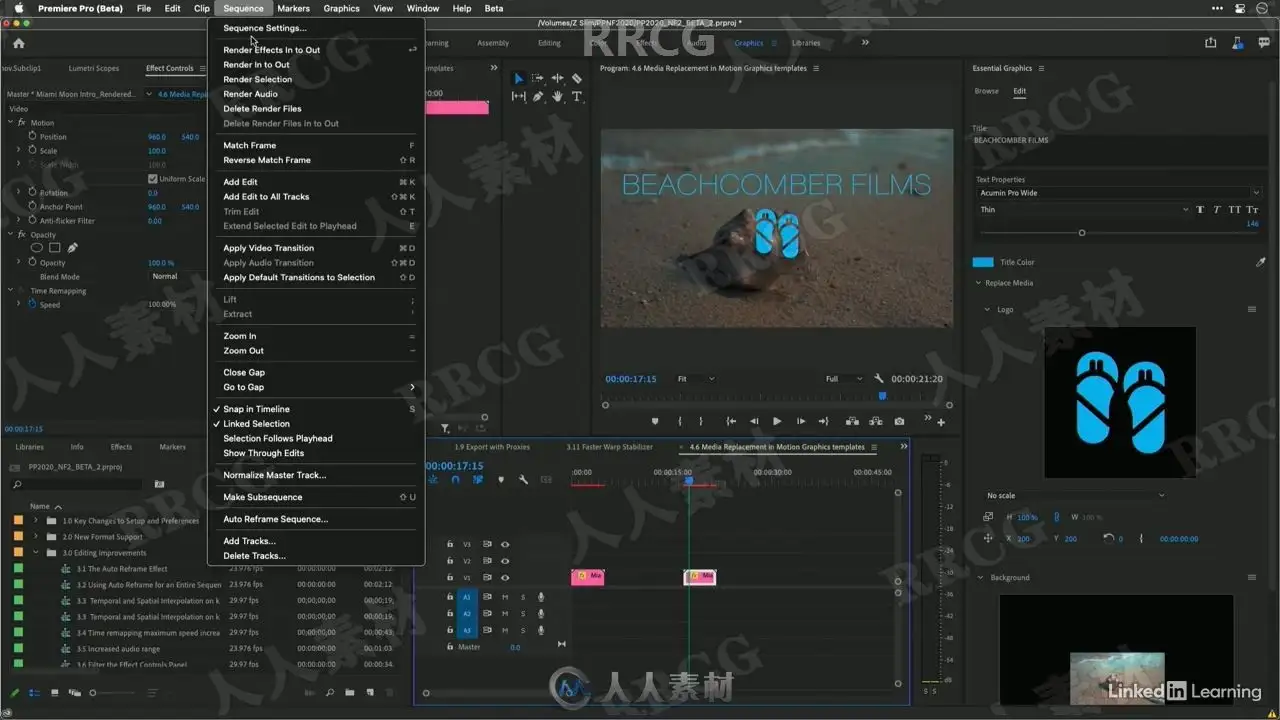Image resolution: width=1280 pixels, height=720 pixels.
Task: Select the Track Select Forward tool
Action: tap(538, 78)
